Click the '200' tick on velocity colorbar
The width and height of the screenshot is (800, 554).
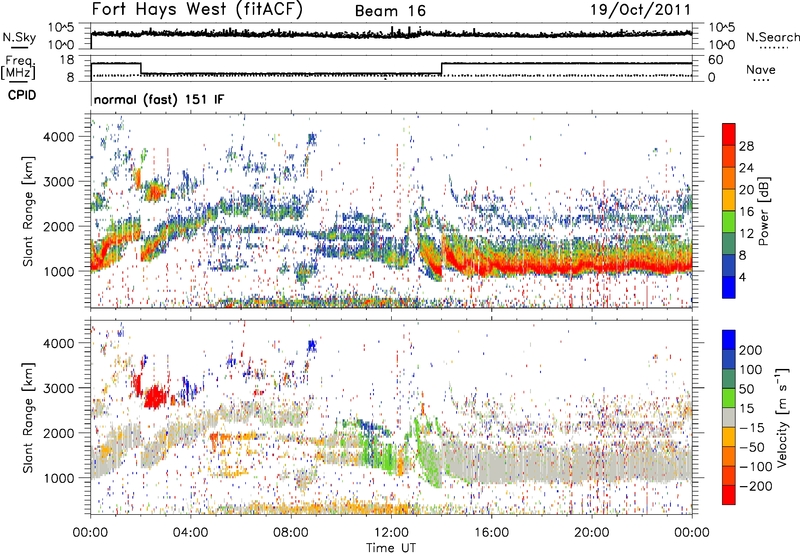751,350
